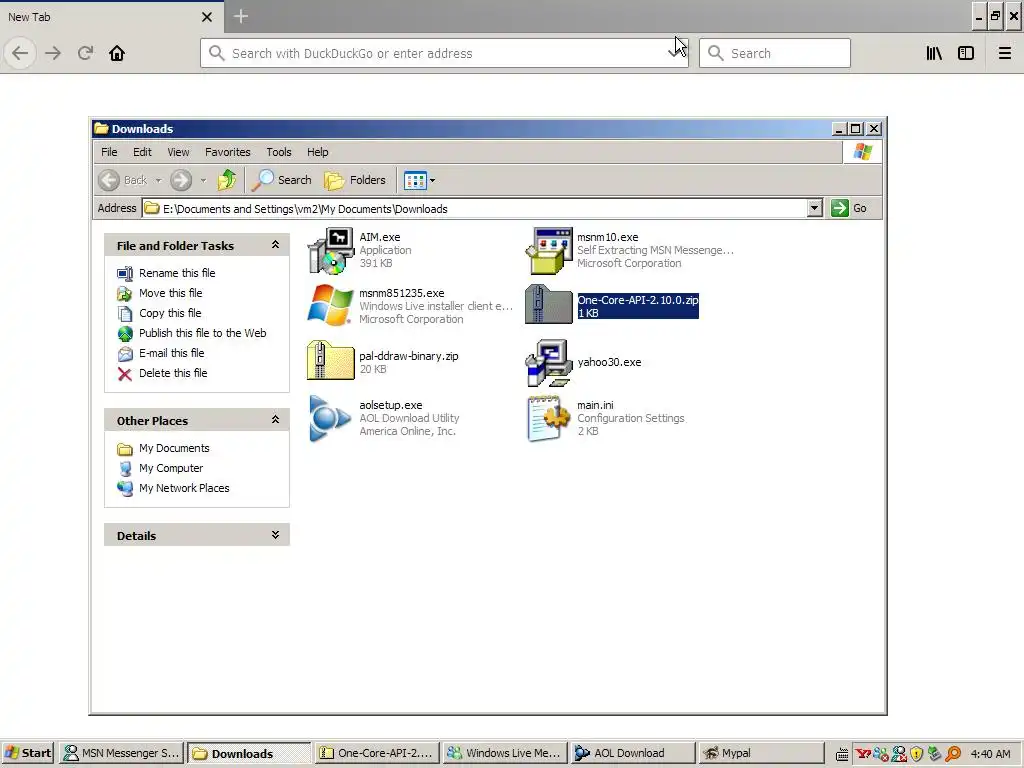Switch to One-Core-API taskbar button
Image resolution: width=1024 pixels, height=768 pixels.
(376, 753)
